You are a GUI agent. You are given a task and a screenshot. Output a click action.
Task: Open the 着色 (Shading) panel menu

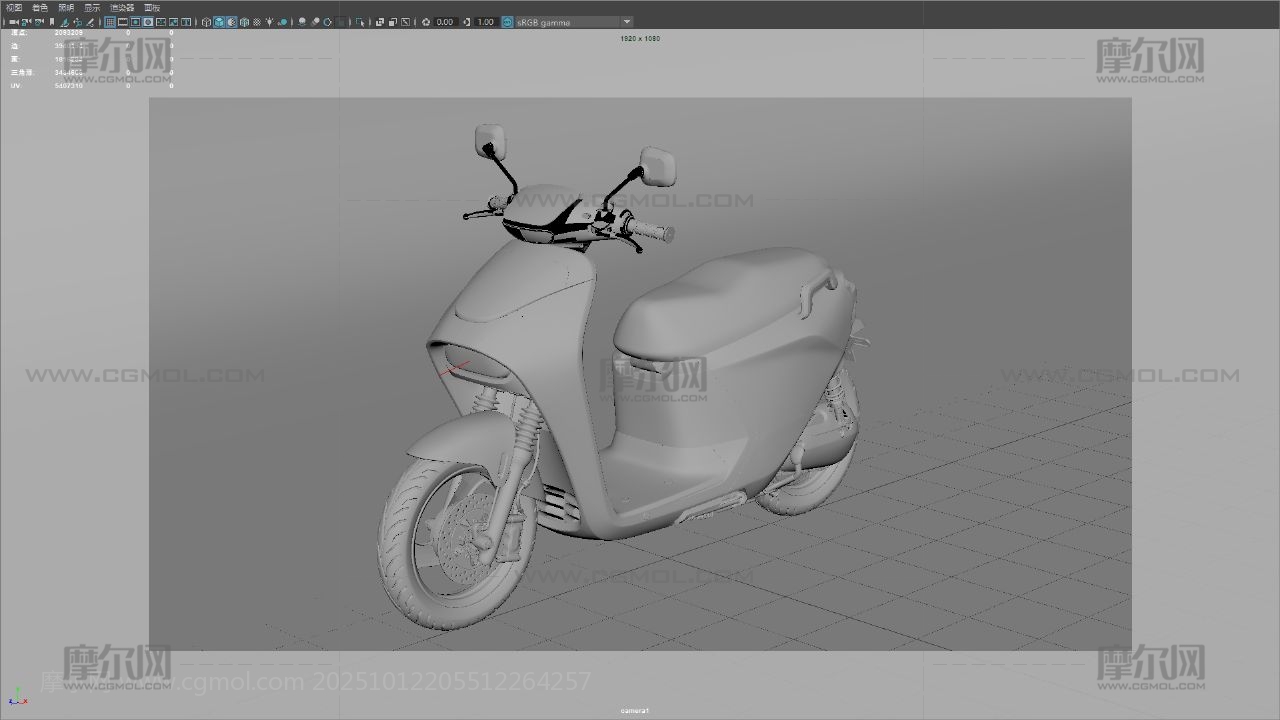pyautogui.click(x=40, y=7)
